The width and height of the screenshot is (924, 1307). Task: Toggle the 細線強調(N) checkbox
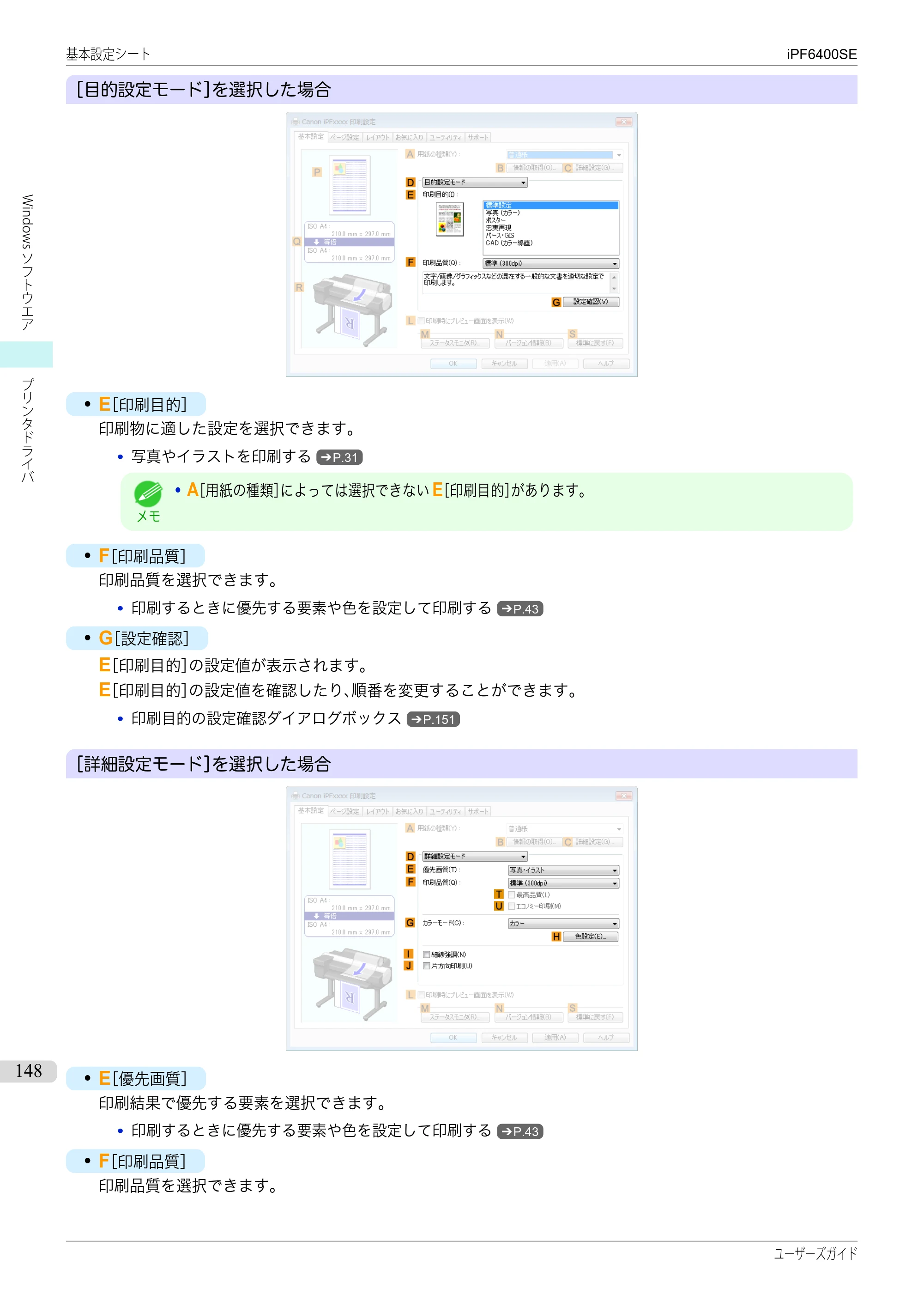[x=426, y=954]
